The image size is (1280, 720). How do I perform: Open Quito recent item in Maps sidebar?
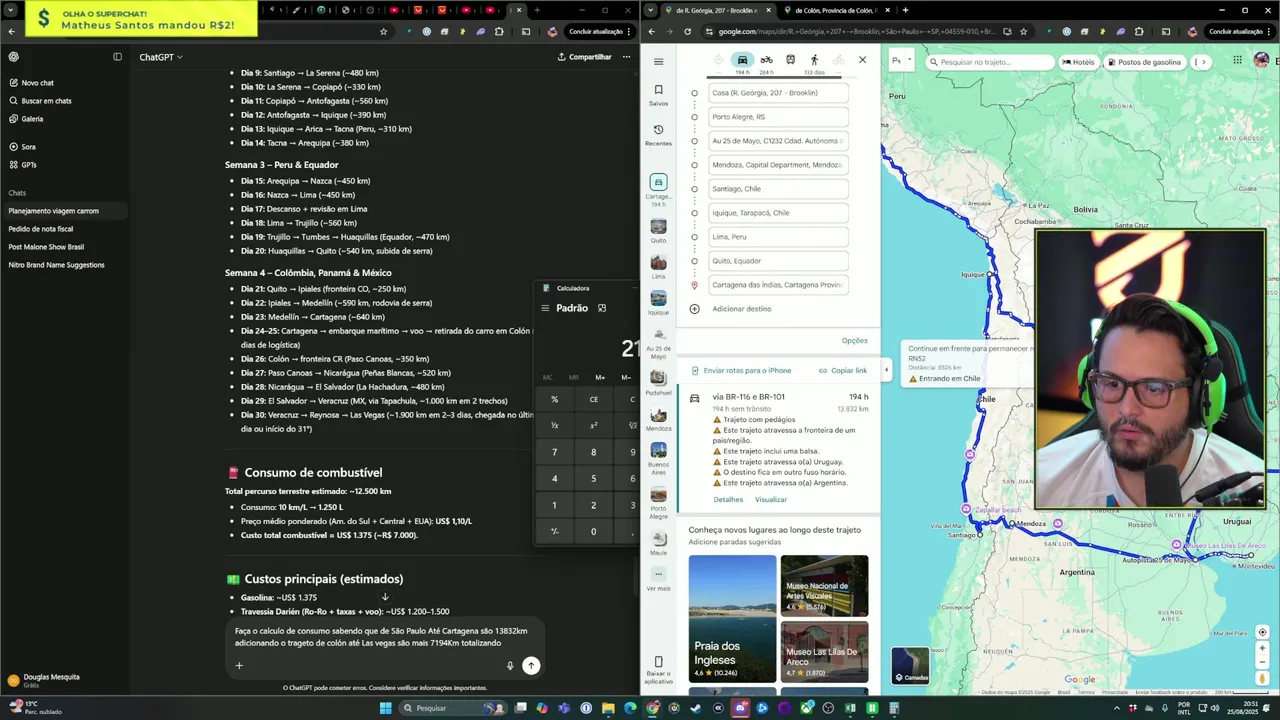click(658, 232)
